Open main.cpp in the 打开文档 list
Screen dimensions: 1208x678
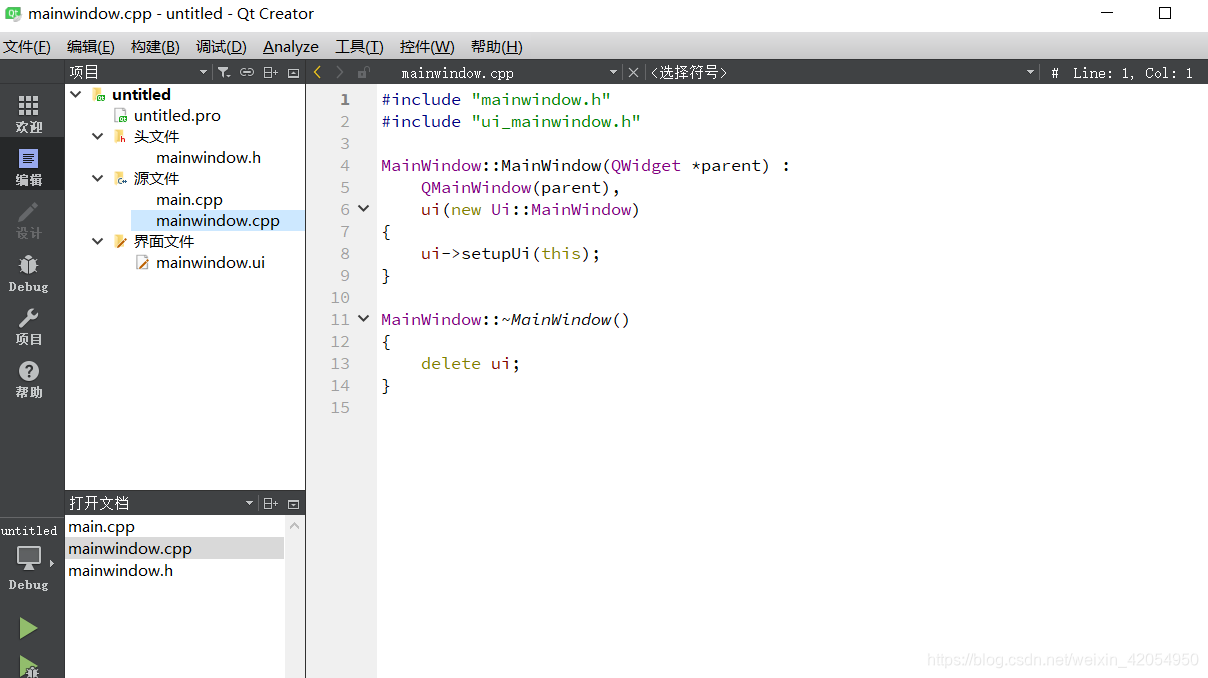pyautogui.click(x=175, y=526)
